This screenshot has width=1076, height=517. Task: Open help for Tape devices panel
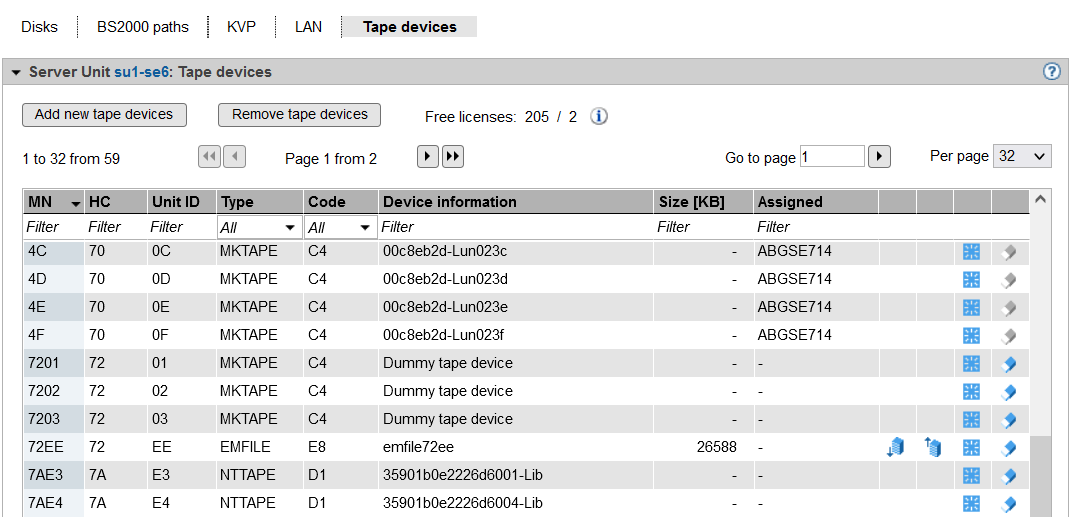(1051, 72)
